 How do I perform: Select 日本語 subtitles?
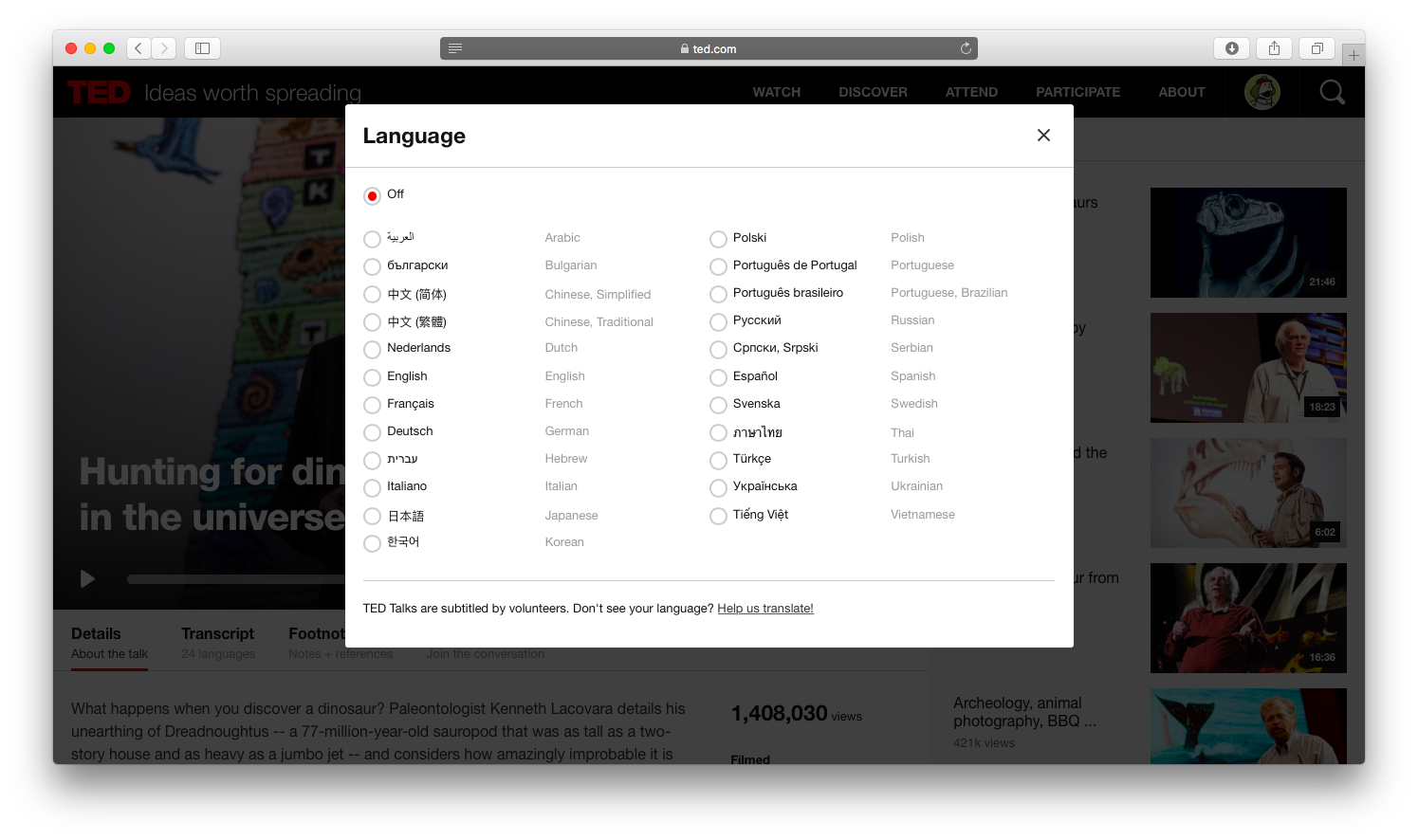(x=373, y=517)
